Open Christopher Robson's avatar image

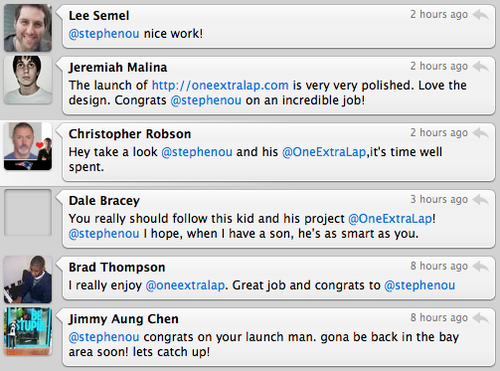coord(28,146)
